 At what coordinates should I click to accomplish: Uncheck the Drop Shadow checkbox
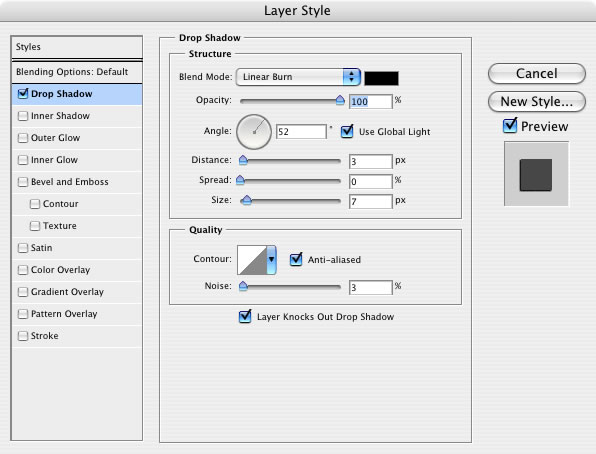point(23,94)
